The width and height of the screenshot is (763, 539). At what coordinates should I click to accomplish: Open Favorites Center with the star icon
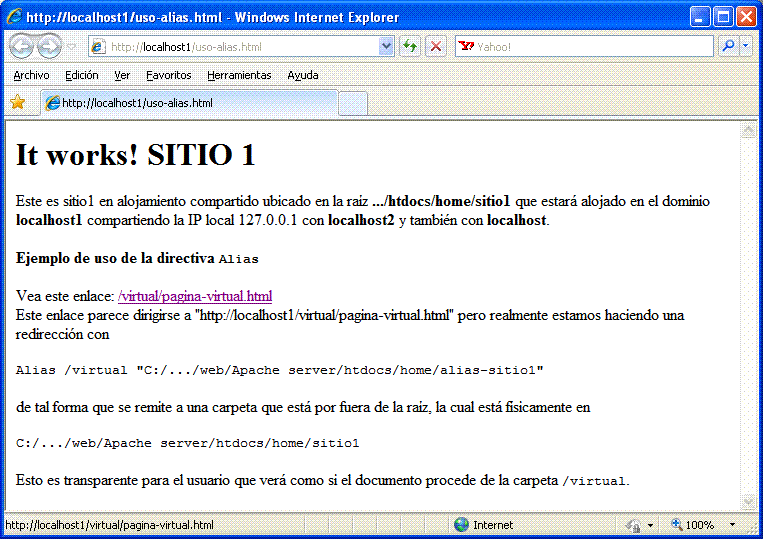point(17,102)
